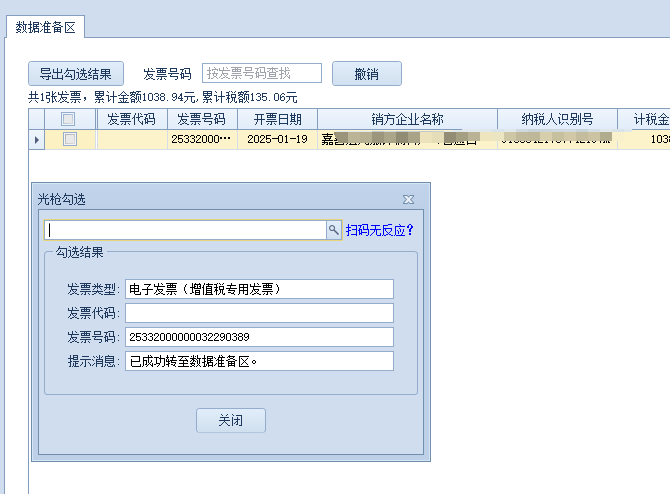Click the 导出勾选结果 button
The image size is (670, 494).
tap(76, 73)
